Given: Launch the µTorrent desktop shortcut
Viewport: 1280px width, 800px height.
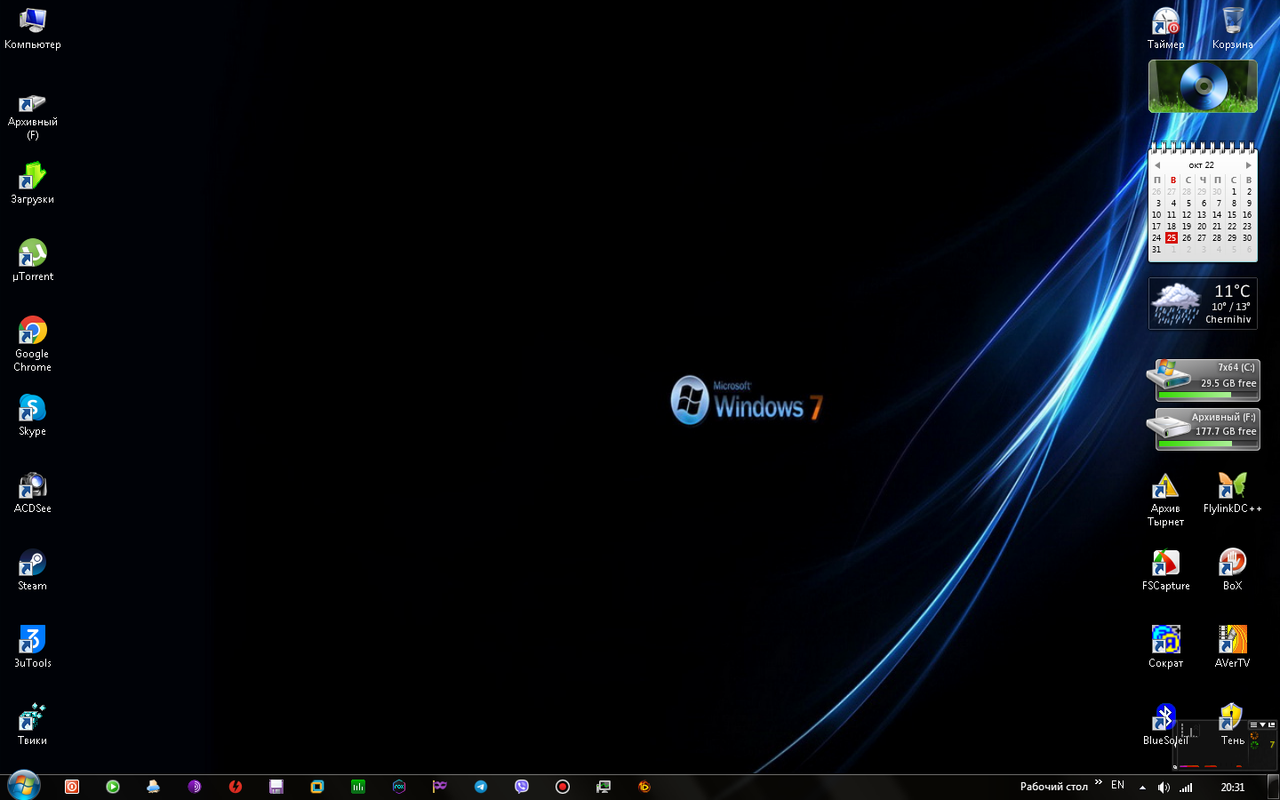Looking at the screenshot, I should click(x=32, y=260).
